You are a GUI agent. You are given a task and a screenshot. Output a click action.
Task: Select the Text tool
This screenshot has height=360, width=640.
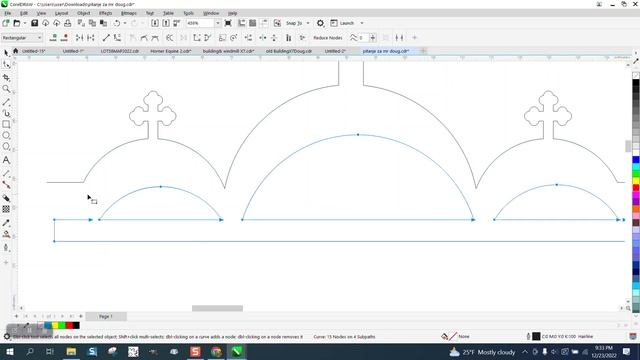6,160
